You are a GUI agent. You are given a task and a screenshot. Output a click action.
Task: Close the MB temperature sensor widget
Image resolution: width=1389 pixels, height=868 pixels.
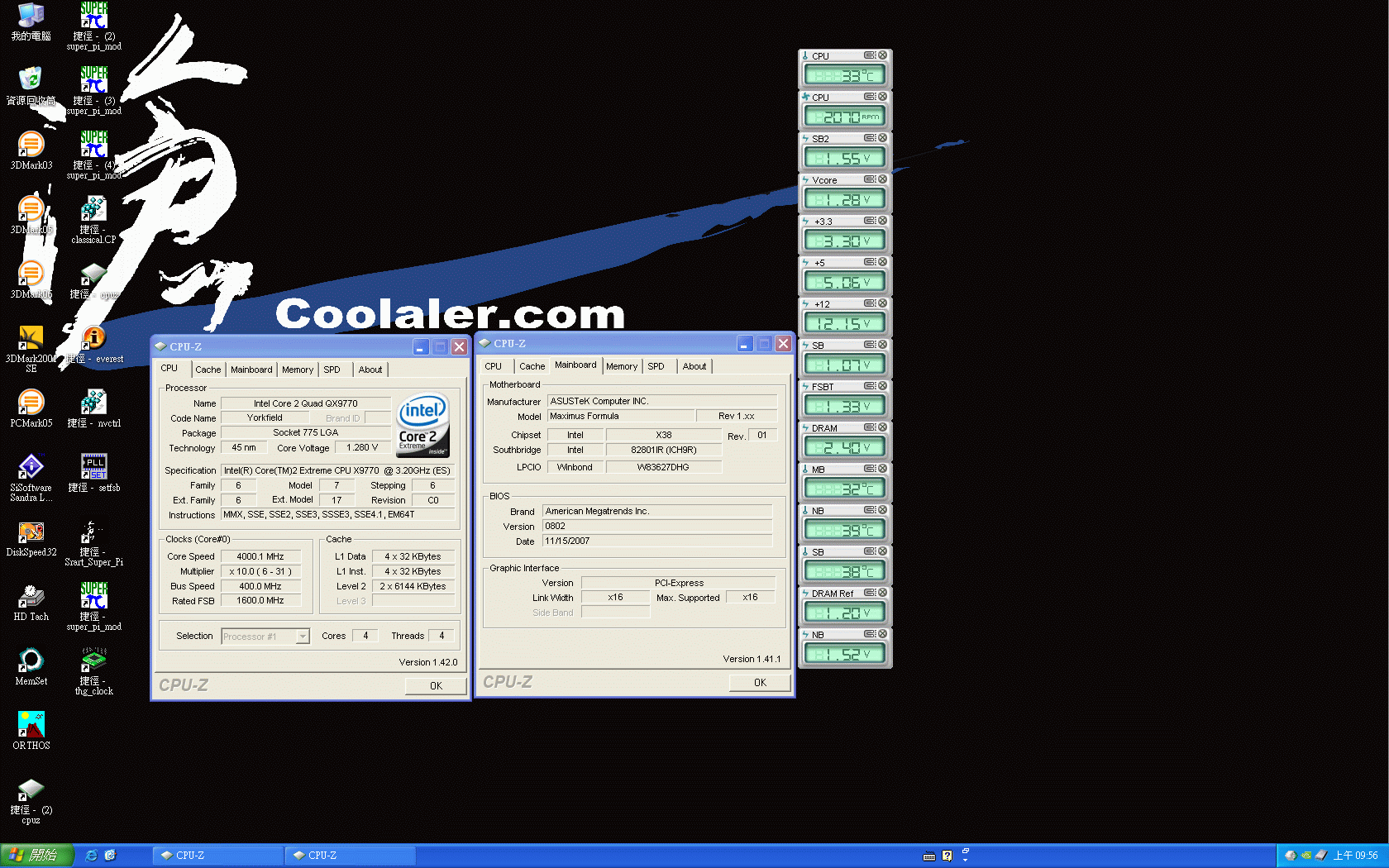click(882, 469)
